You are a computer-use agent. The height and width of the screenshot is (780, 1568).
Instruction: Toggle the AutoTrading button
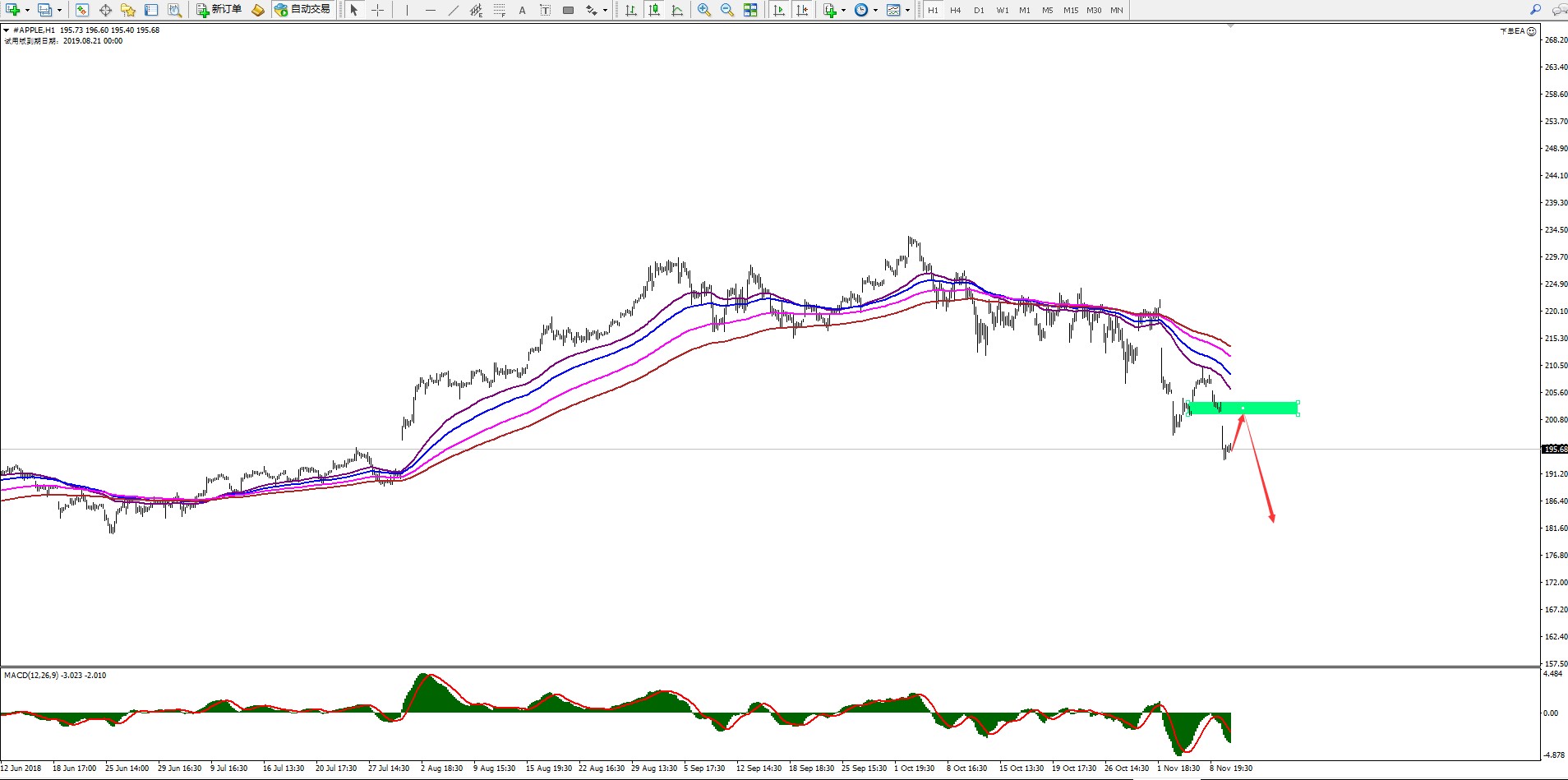coord(302,10)
